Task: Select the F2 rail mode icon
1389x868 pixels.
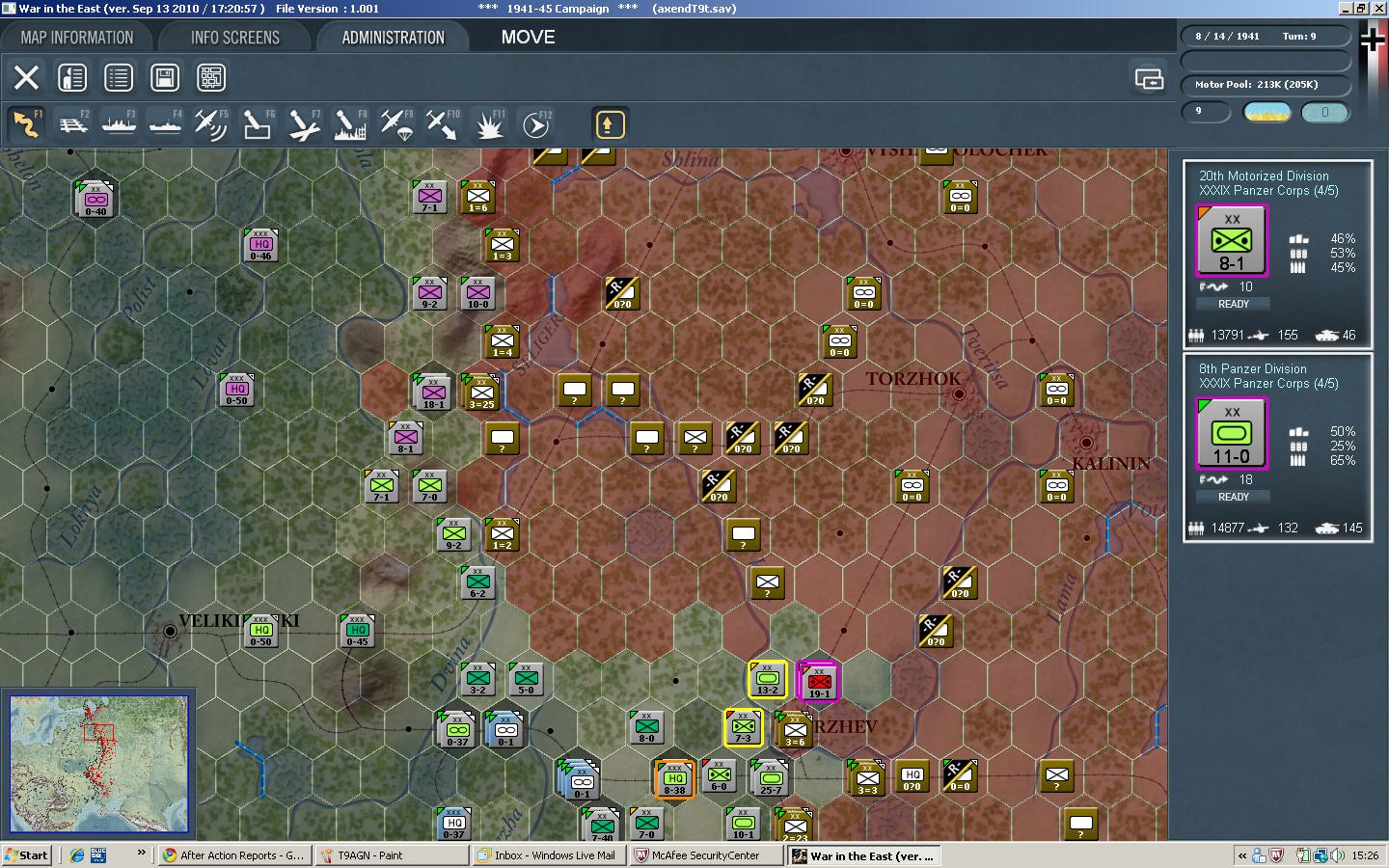Action: point(72,124)
